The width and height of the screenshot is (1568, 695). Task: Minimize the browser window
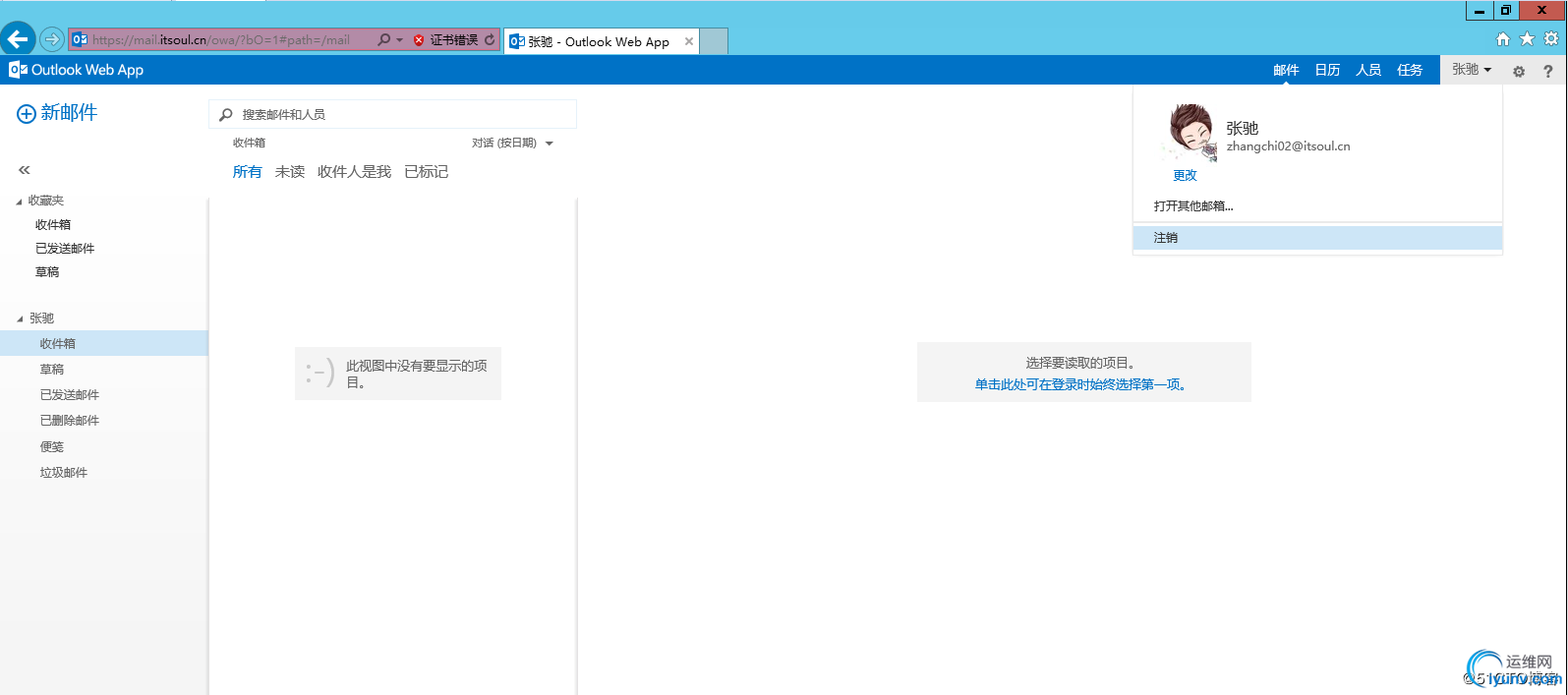(1480, 11)
